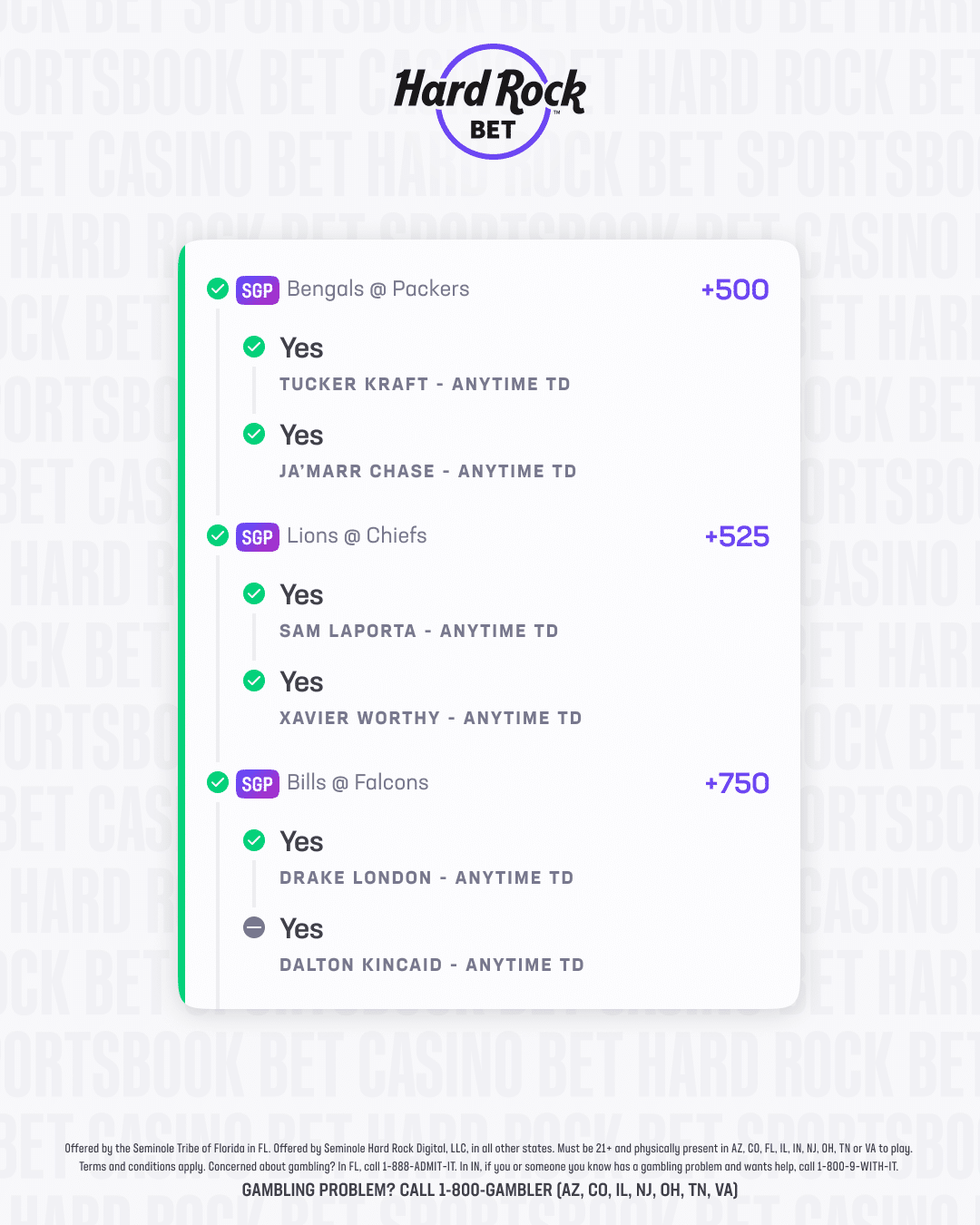Screen dimensions: 980x1225
Task: Click the green checkmark for Lions @ Chiefs
Action: (218, 535)
